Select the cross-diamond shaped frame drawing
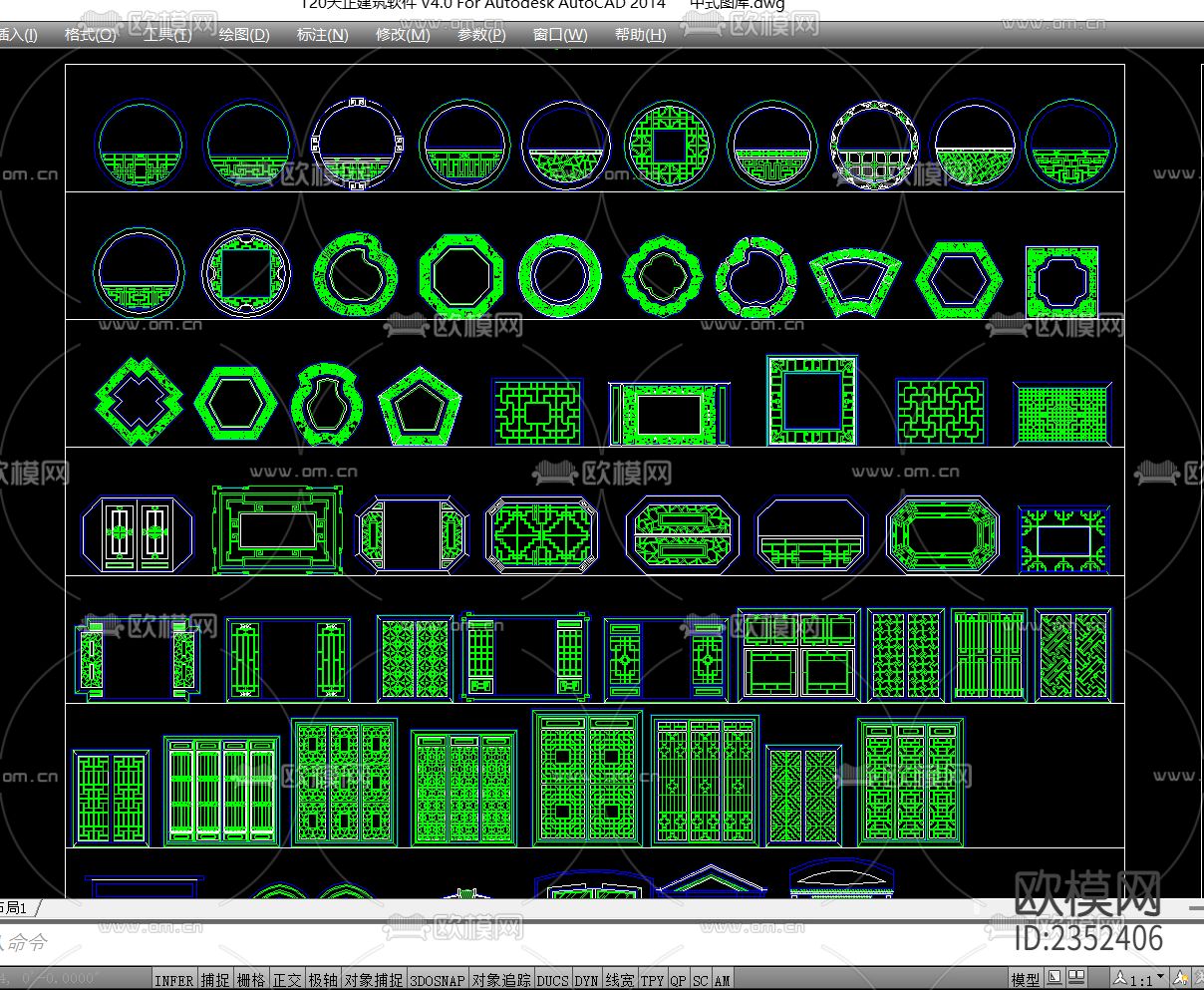 (140, 402)
